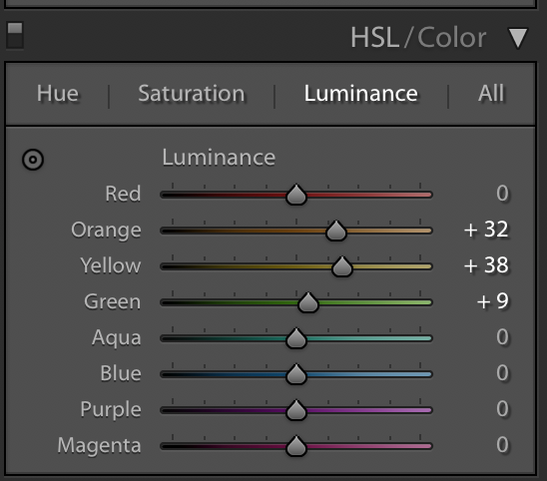
Task: Open the All tab
Action: pyautogui.click(x=491, y=93)
